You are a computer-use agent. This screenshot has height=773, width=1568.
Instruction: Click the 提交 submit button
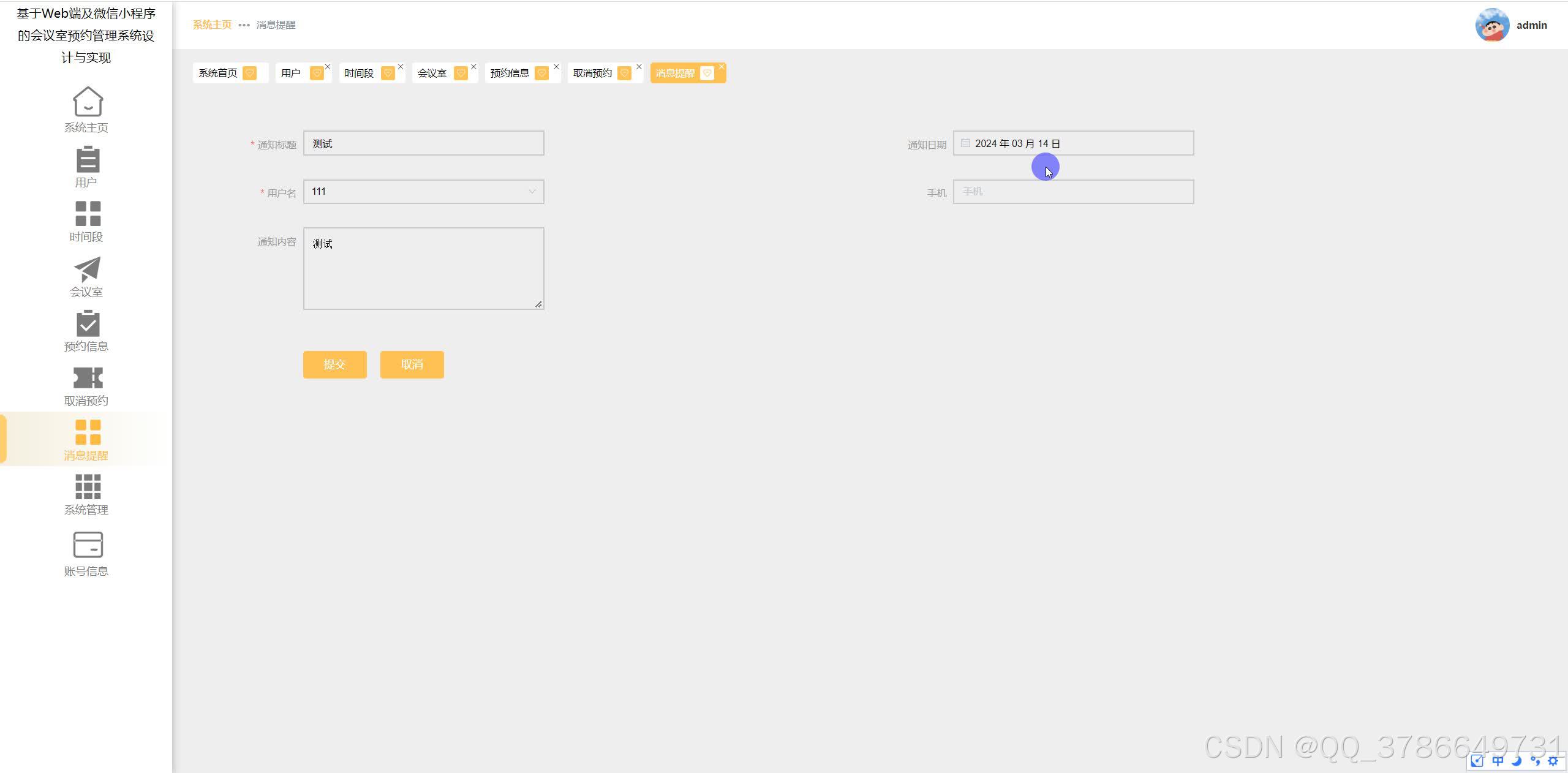pyautogui.click(x=334, y=364)
